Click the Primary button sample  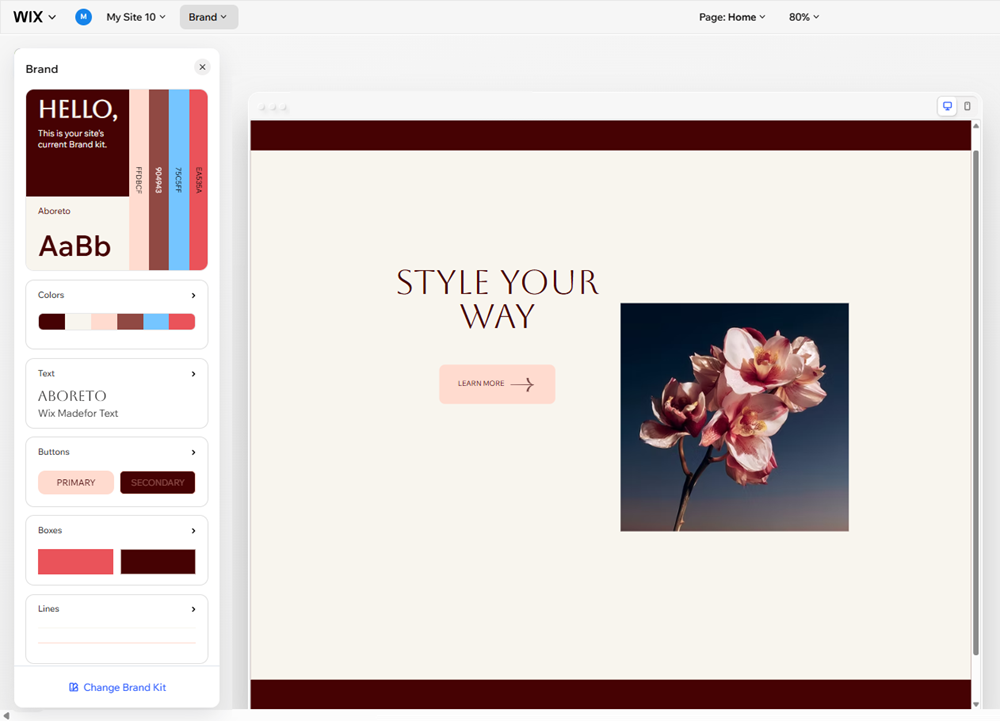(x=75, y=482)
